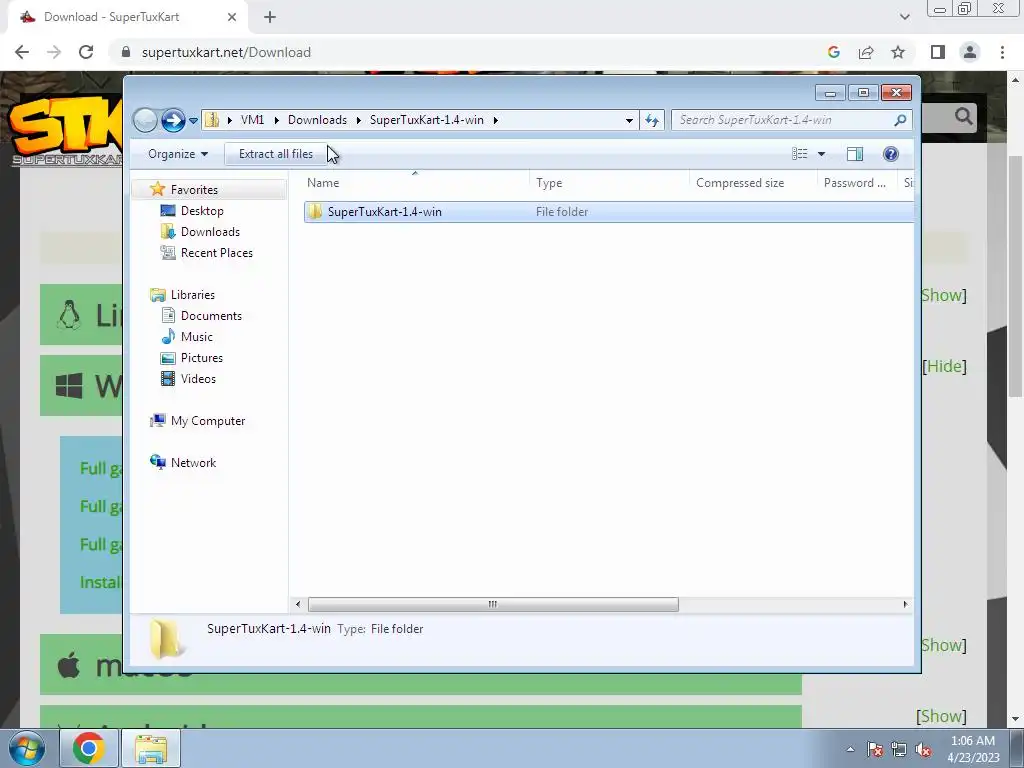Open Chrome tab search chevron
Screen dimensions: 1024x768
(x=904, y=17)
